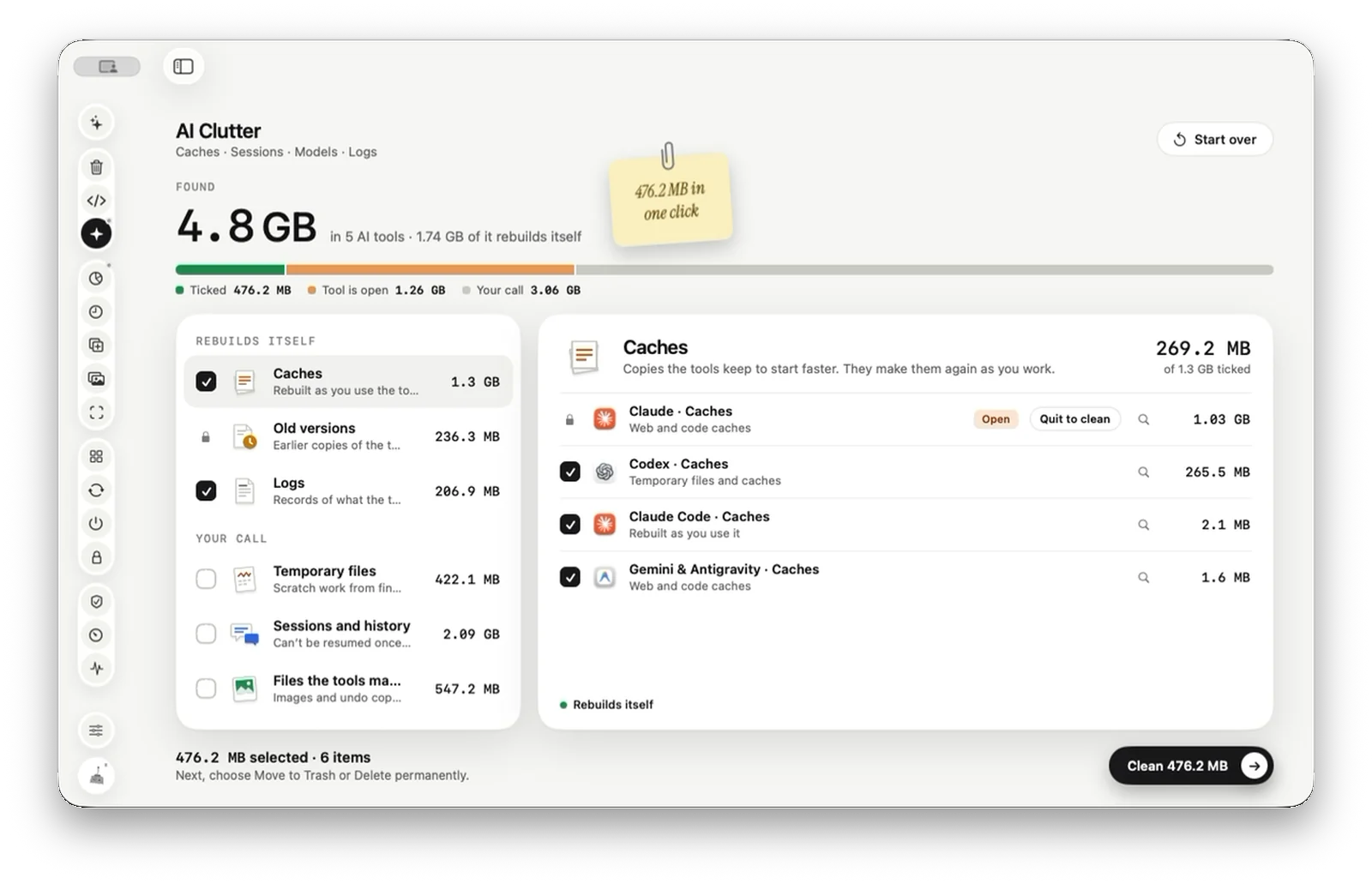Viewport: 1372px width, 884px height.
Task: Uncheck Codex Caches item
Action: pyautogui.click(x=569, y=472)
